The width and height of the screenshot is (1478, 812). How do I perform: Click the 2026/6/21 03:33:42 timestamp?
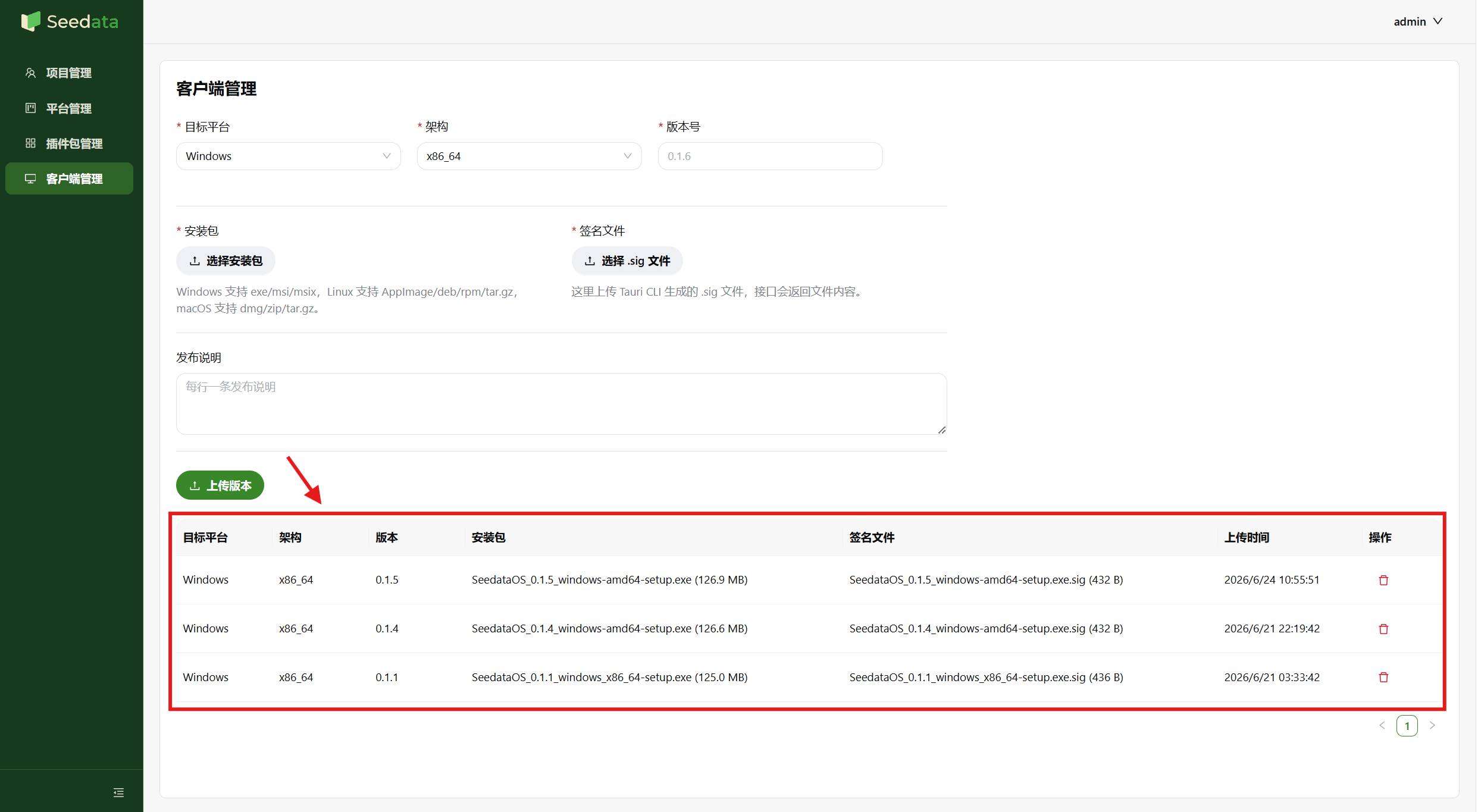[1272, 677]
